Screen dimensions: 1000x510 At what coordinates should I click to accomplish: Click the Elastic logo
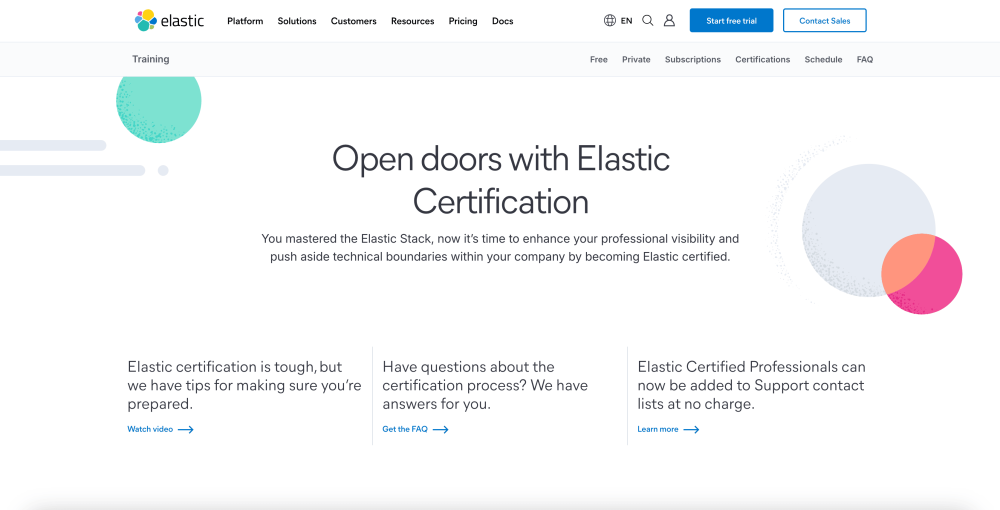pyautogui.click(x=170, y=20)
